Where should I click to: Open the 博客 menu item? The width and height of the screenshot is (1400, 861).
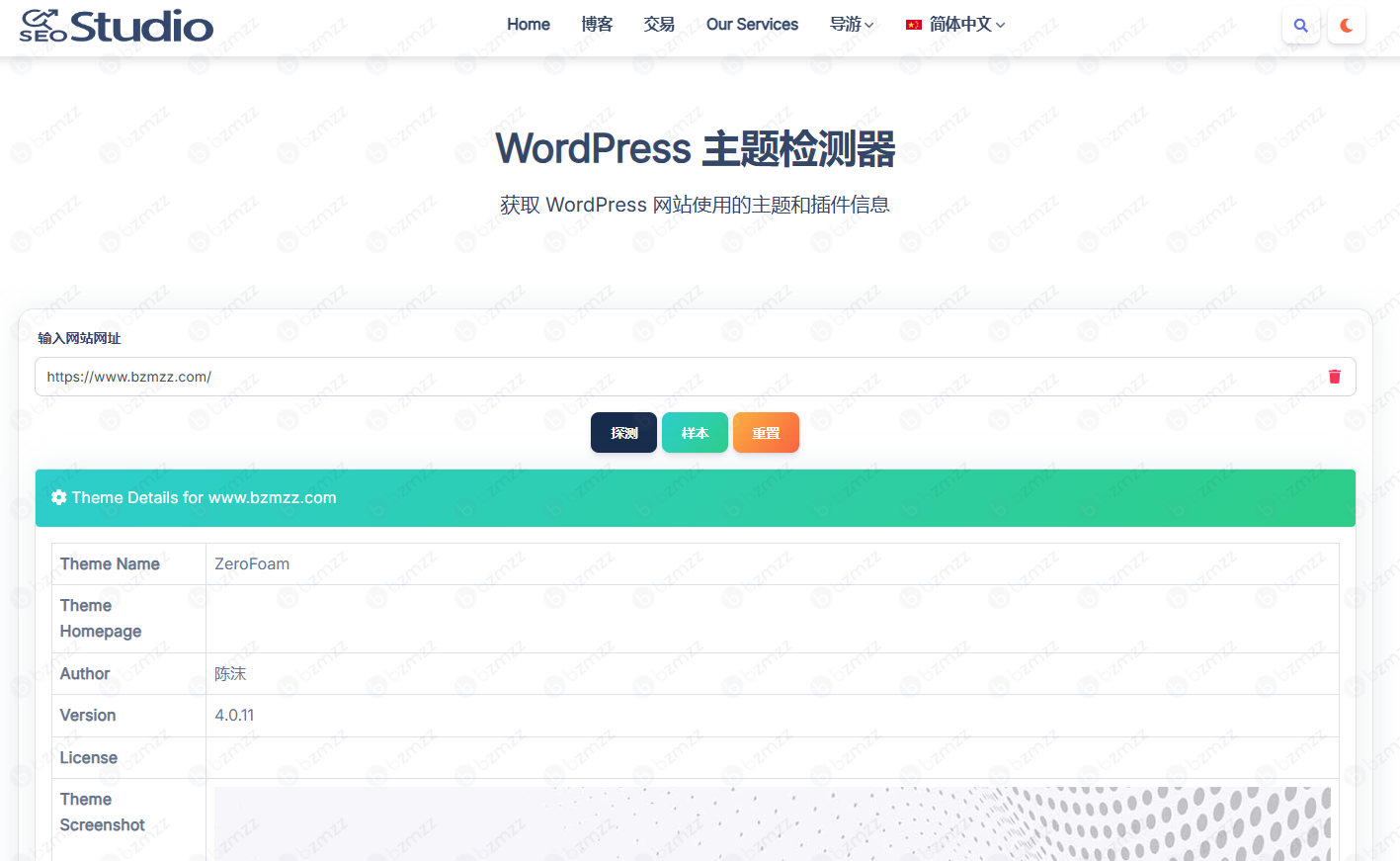(597, 25)
